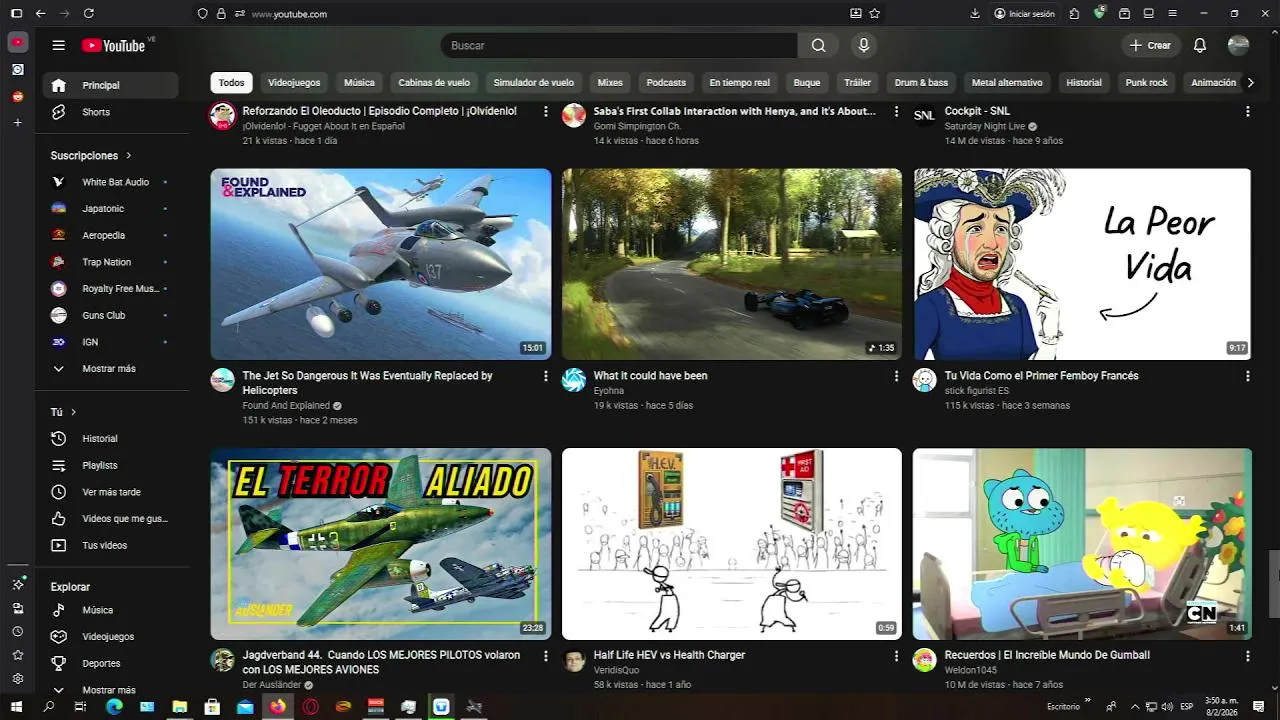Open the Der Ausländer channel avatar
The image size is (1280, 720).
[x=222, y=660]
